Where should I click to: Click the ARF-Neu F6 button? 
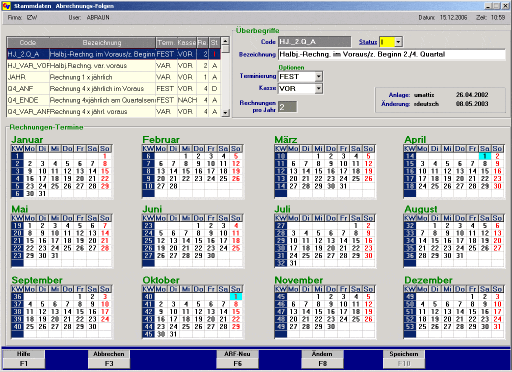tap(237, 359)
